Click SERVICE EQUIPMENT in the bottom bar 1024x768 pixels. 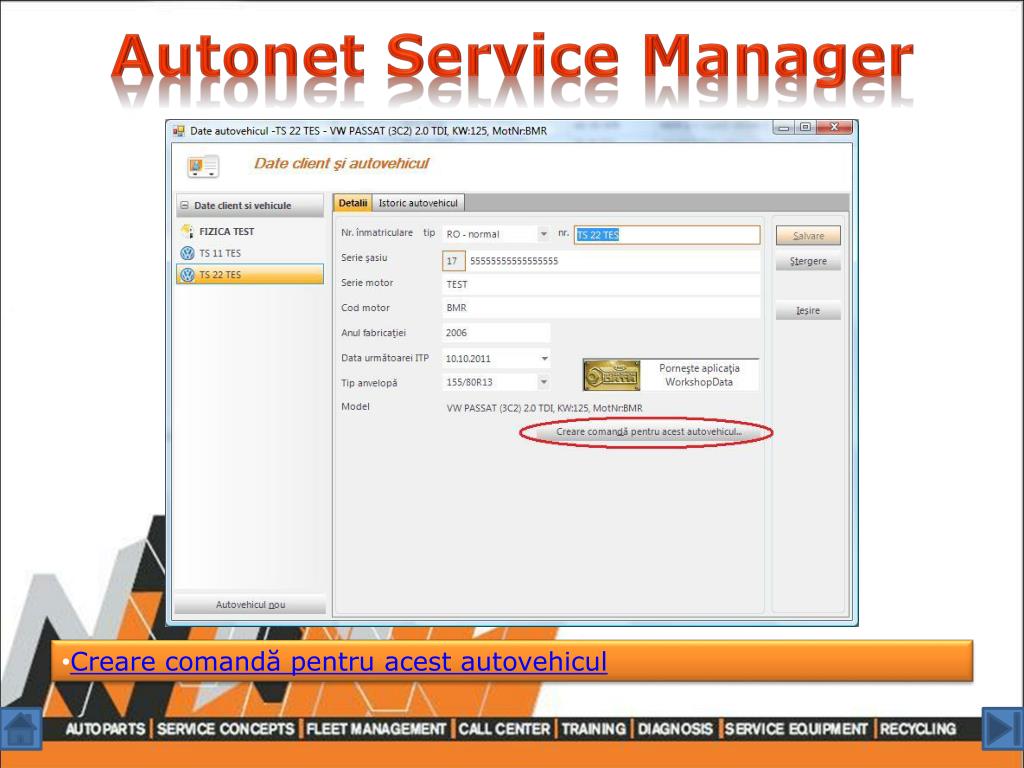click(796, 729)
